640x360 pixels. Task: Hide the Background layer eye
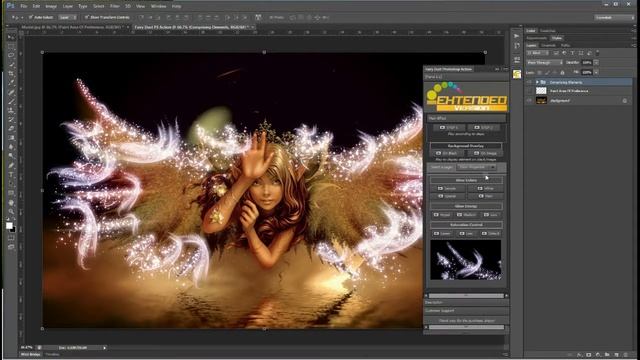pos(529,100)
